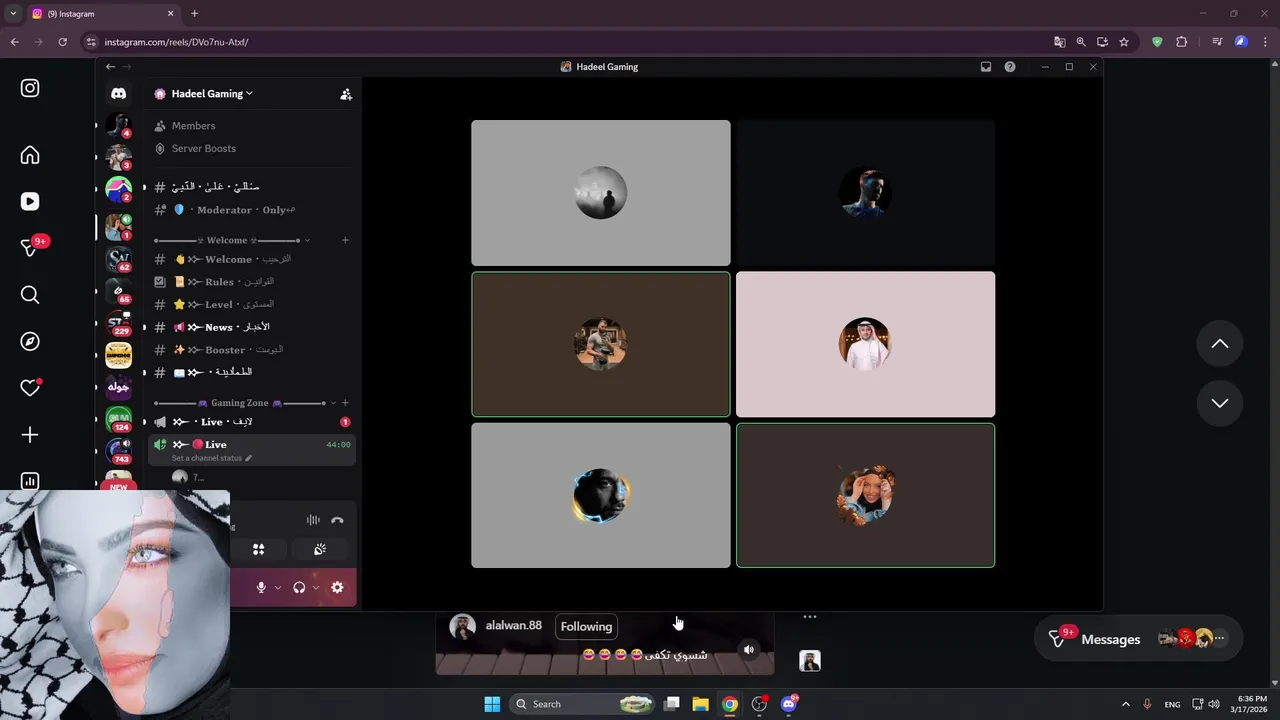This screenshot has width=1280, height=720.
Task: Toggle Following for alalwan.88
Action: click(586, 627)
